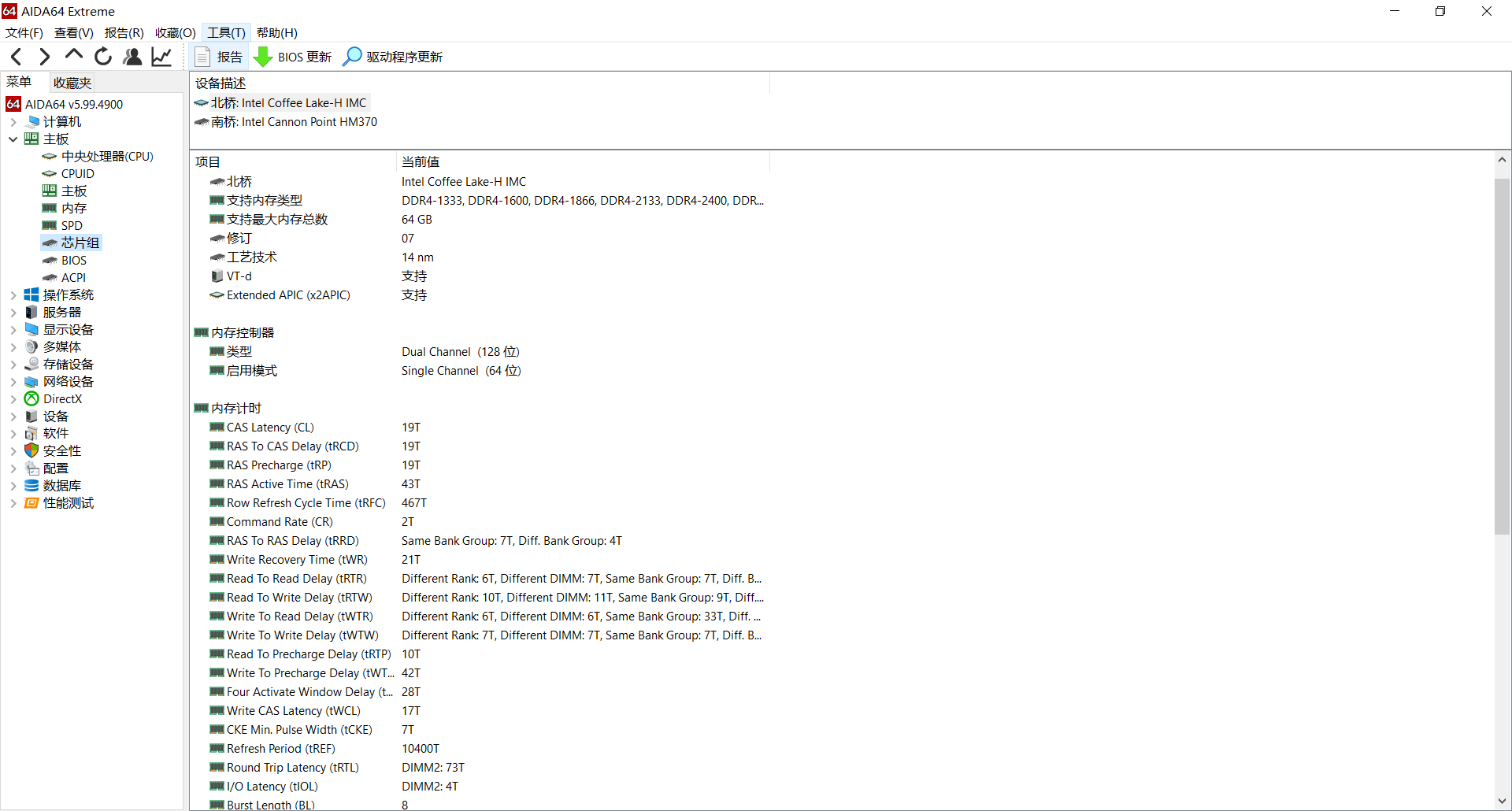Screen dimensions: 1512x811
Task: Select the 芯片组 tree item
Action: [x=80, y=243]
